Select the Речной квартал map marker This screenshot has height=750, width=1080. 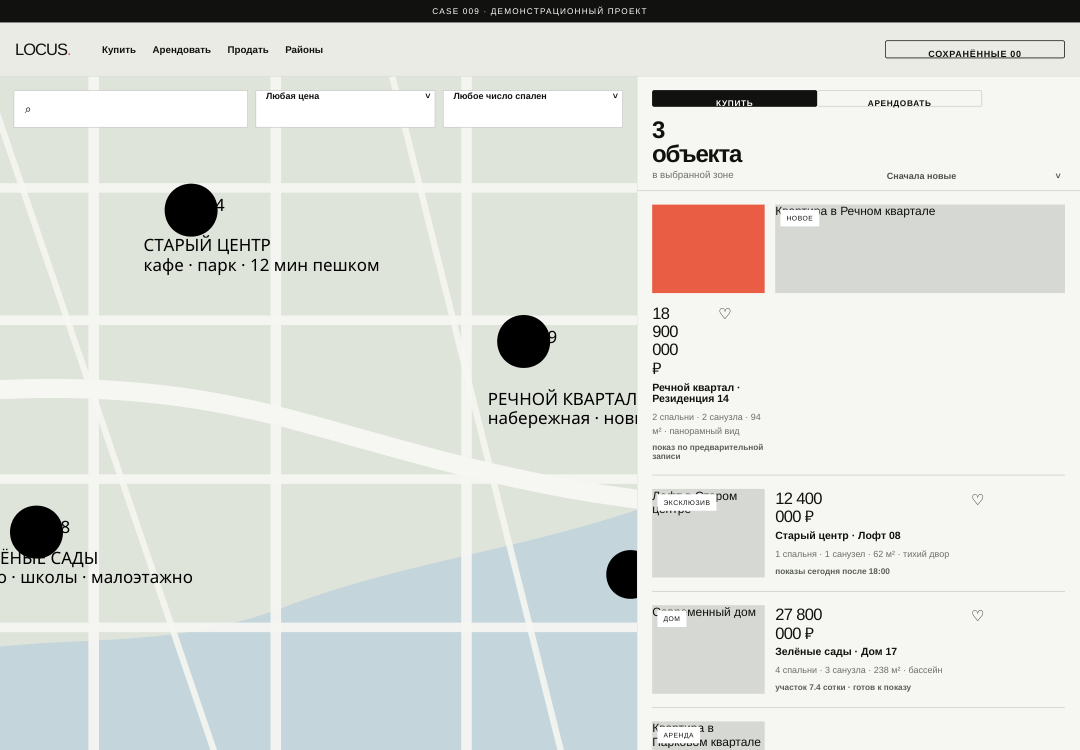[x=523, y=342]
